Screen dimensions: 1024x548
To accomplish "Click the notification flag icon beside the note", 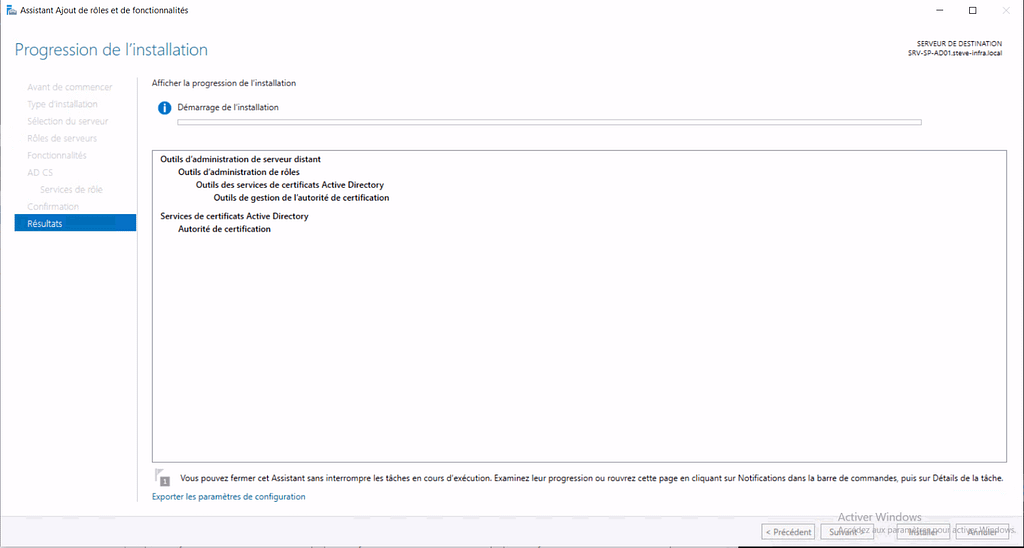I will pyautogui.click(x=162, y=478).
